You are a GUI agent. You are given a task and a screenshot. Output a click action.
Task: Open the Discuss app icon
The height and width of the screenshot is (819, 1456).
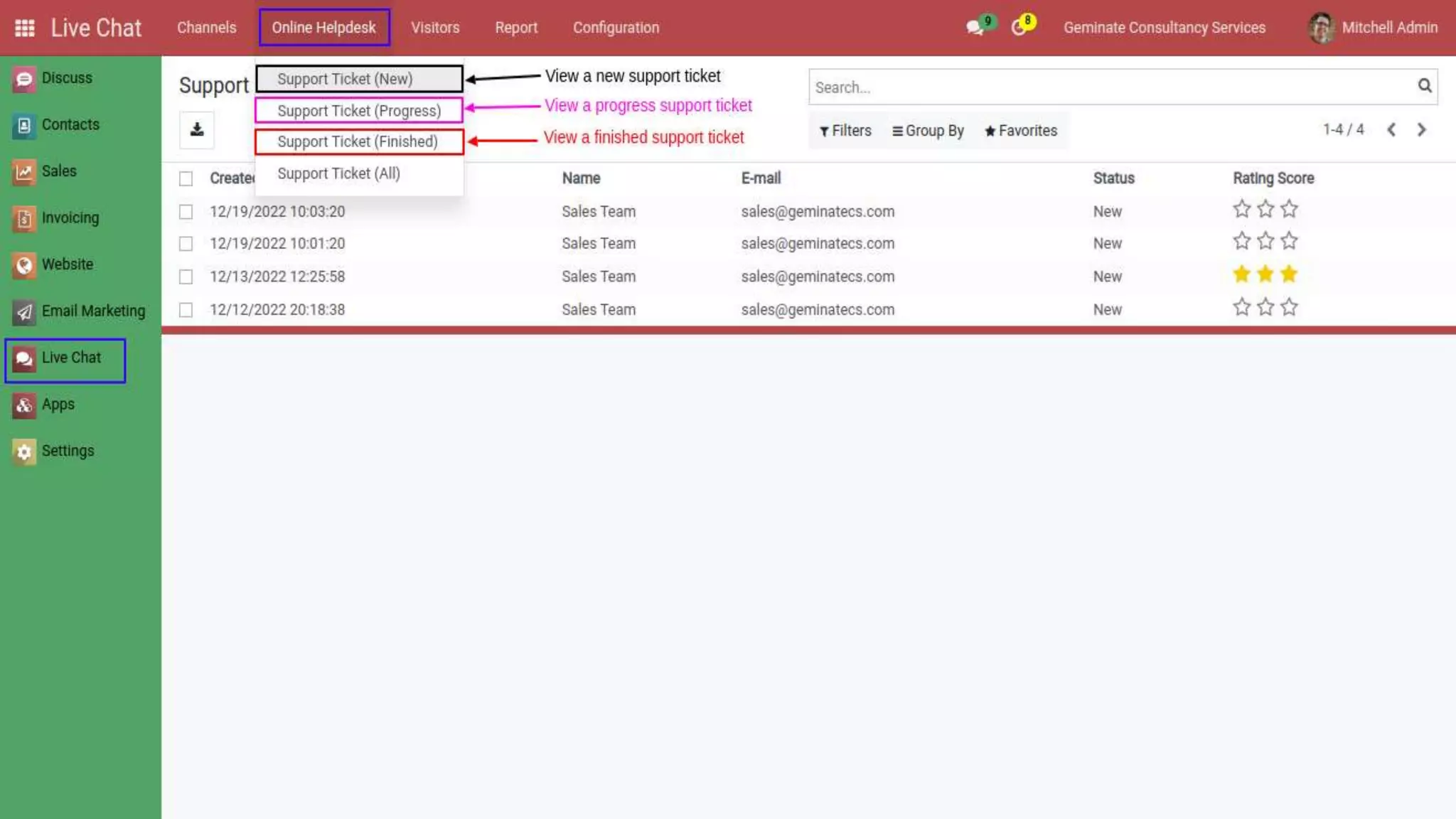pyautogui.click(x=23, y=79)
